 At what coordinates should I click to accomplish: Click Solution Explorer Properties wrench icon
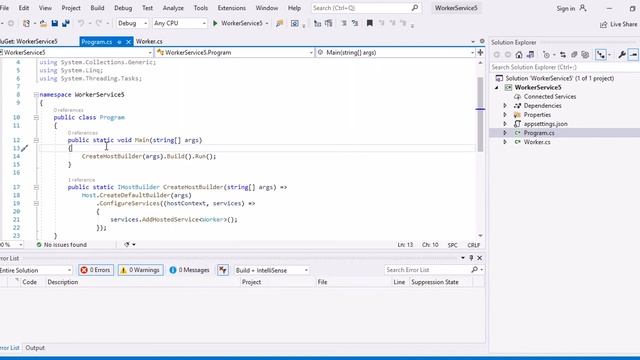click(x=622, y=55)
